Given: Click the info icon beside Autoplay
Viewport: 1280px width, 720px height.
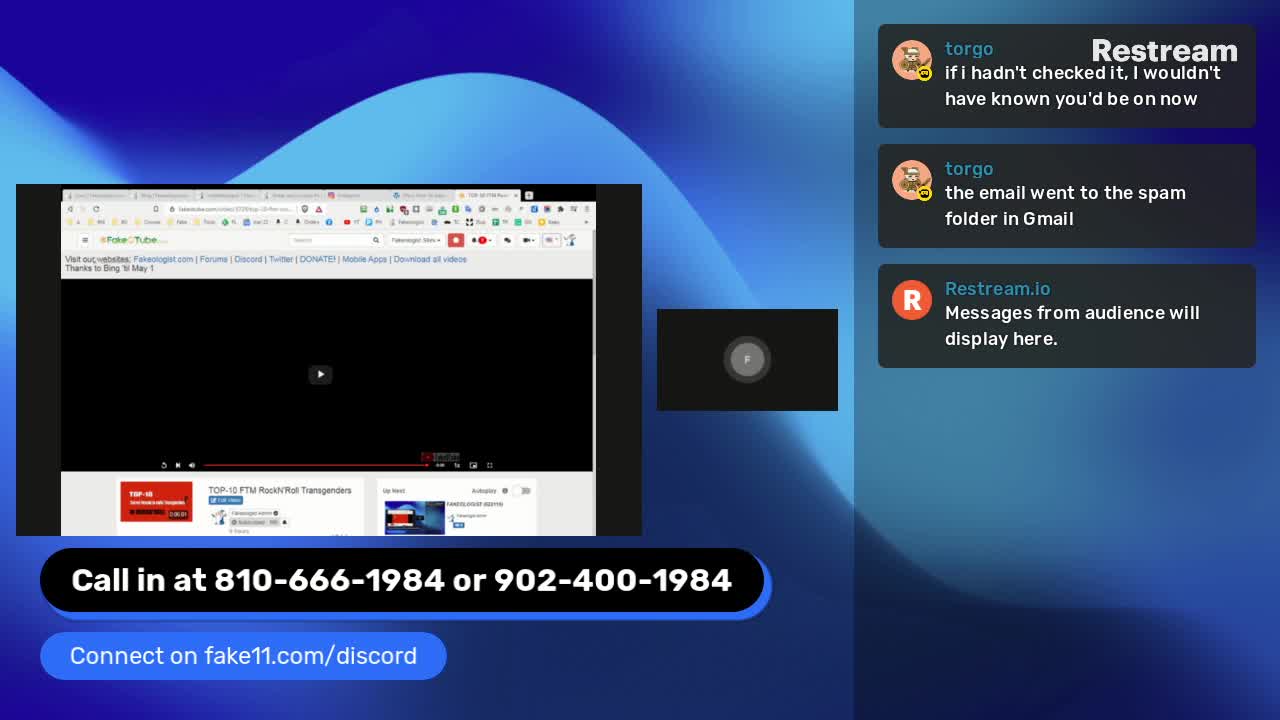Looking at the screenshot, I should tap(505, 491).
